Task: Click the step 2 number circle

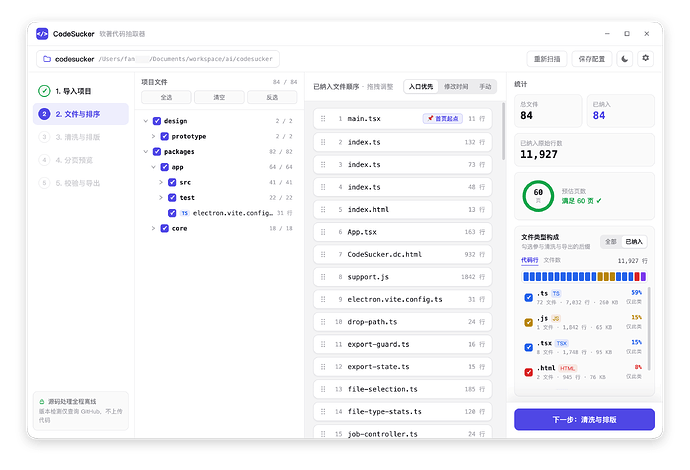Action: 44,114
